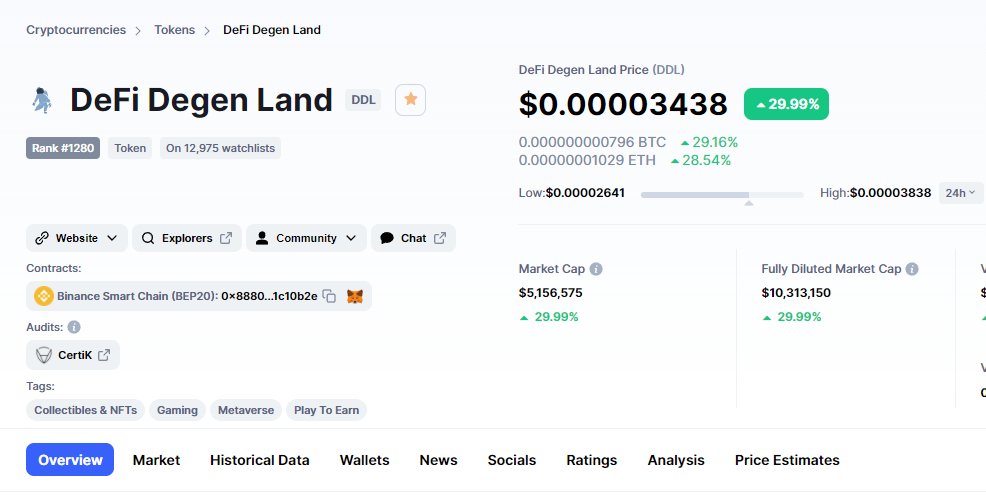
Task: Click the link chain icon beside Website
Action: point(42,238)
